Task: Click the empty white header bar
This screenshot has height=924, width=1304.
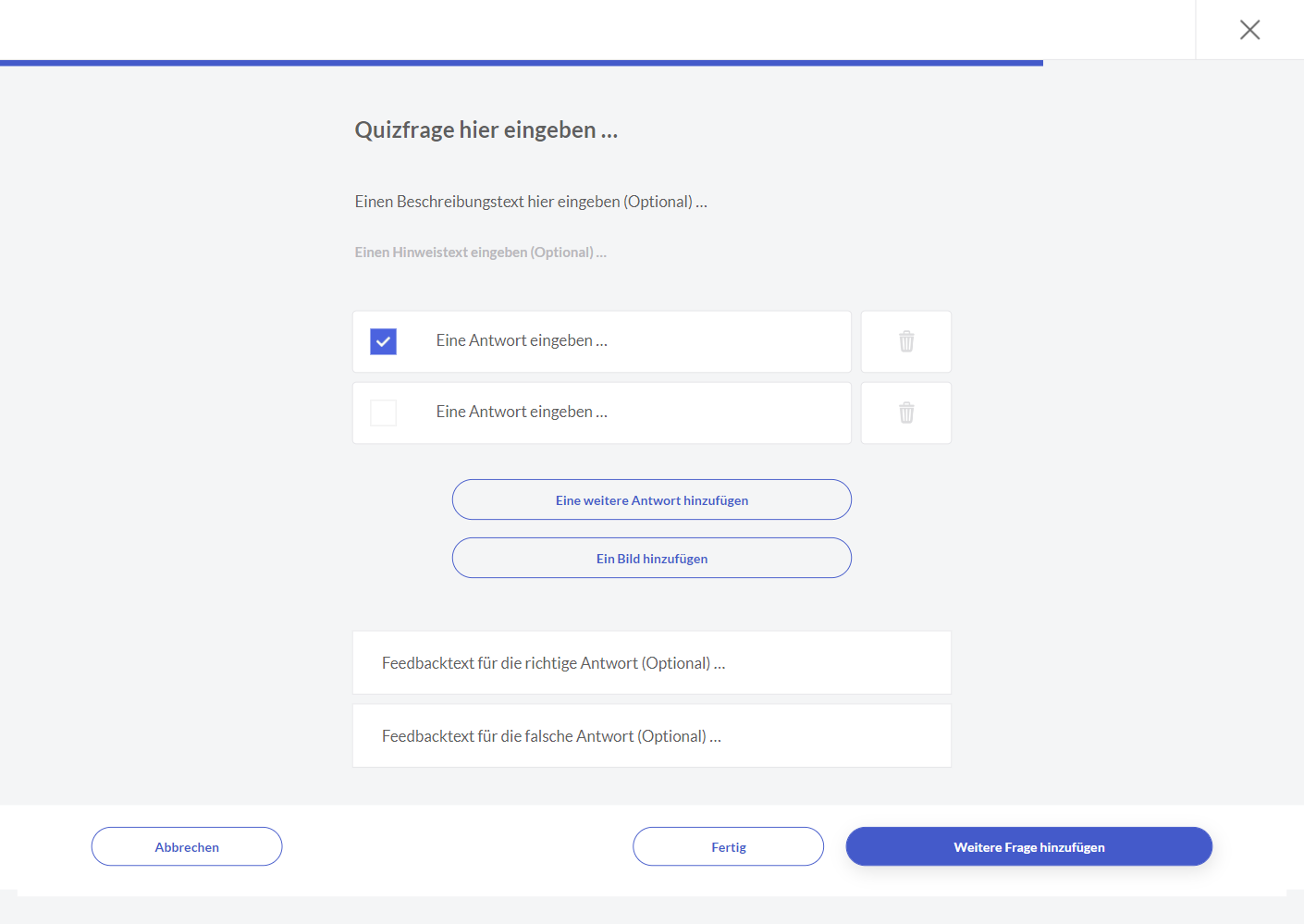Action: click(x=592, y=30)
